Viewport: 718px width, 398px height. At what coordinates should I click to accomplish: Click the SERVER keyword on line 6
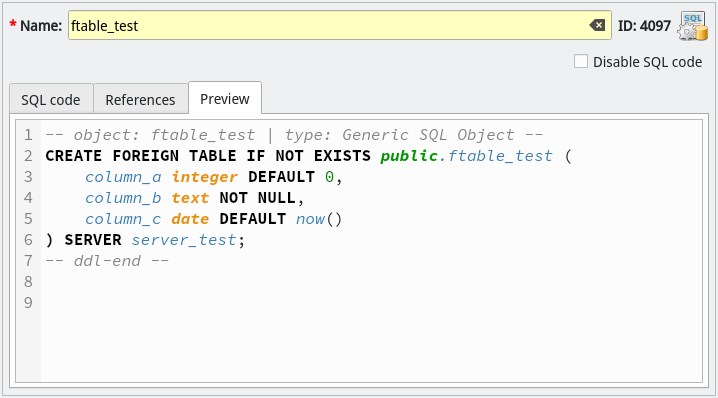[x=93, y=240]
